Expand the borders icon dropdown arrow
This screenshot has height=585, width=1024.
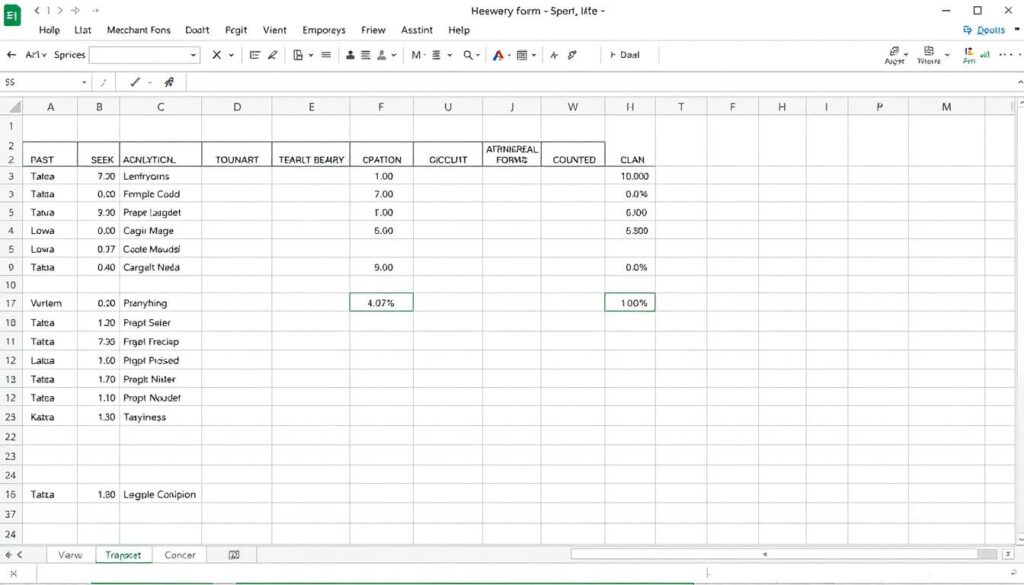(534, 55)
